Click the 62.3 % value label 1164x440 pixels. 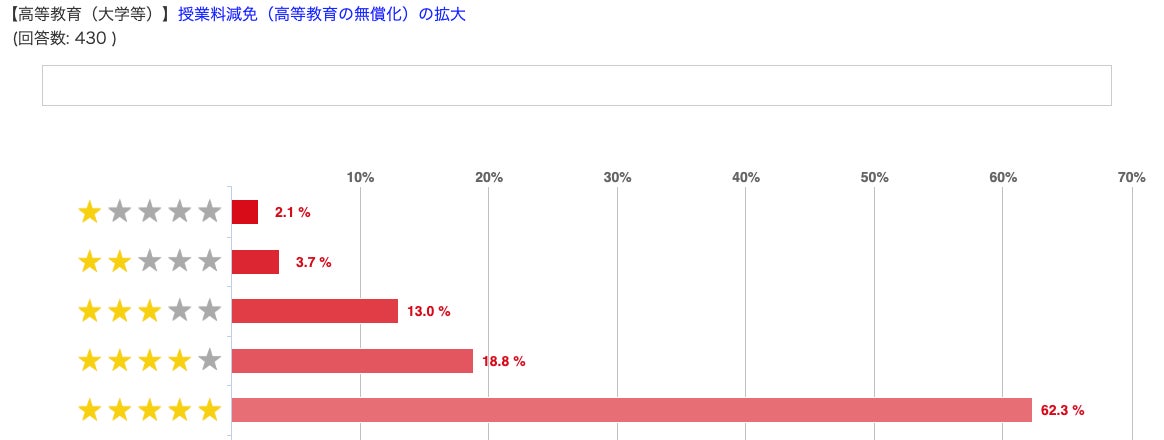point(1062,410)
